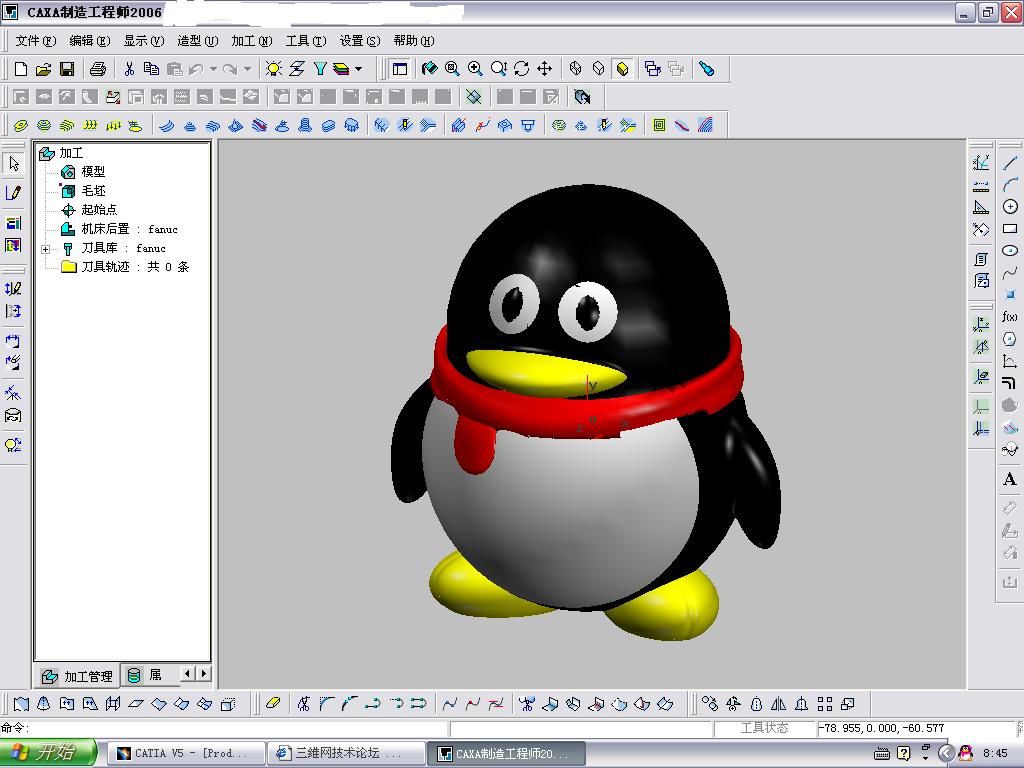Click the QQ penguin tray icon
1024x768 pixels.
965,753
